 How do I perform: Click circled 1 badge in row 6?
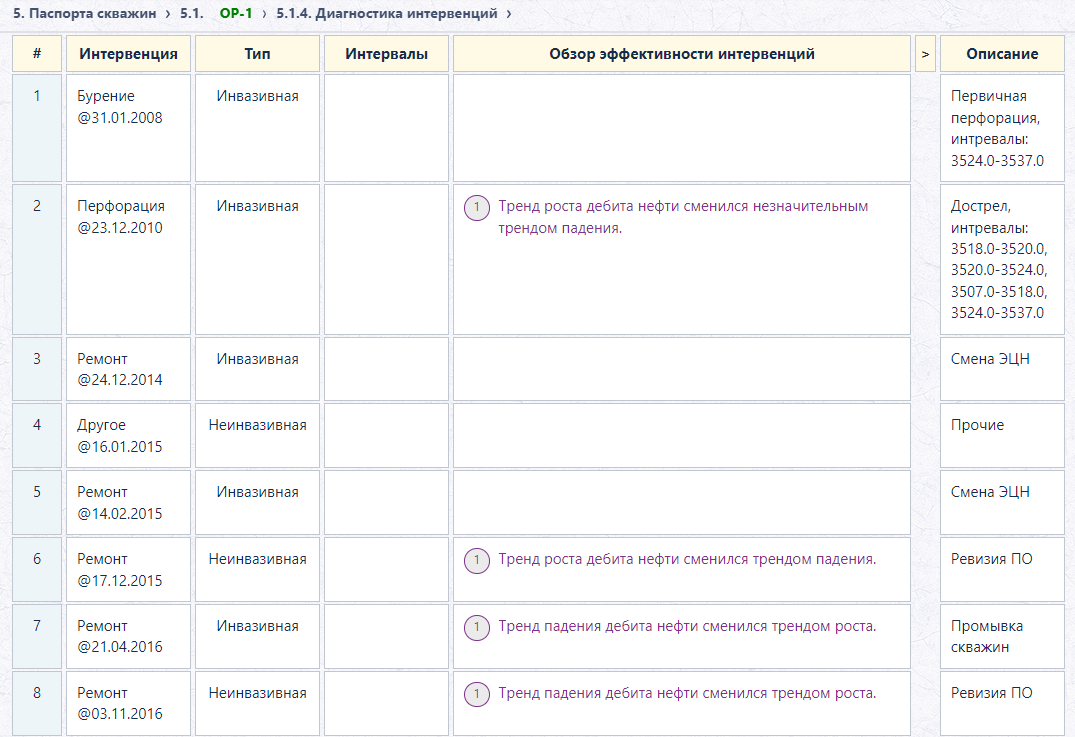click(476, 561)
